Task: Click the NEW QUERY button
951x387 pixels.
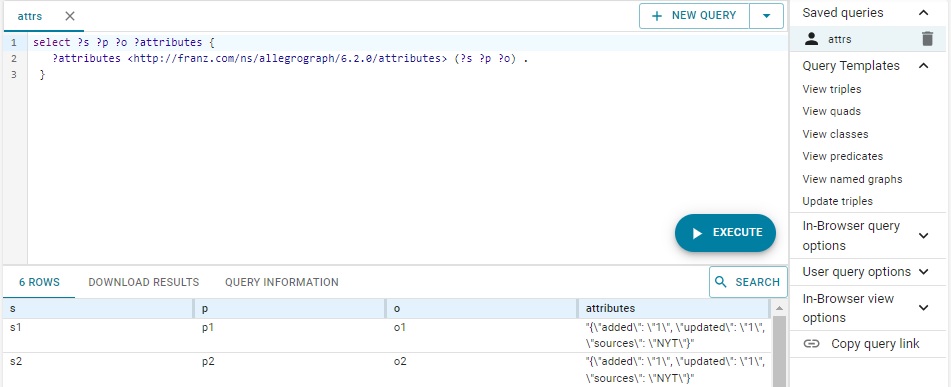Action: pyautogui.click(x=694, y=16)
